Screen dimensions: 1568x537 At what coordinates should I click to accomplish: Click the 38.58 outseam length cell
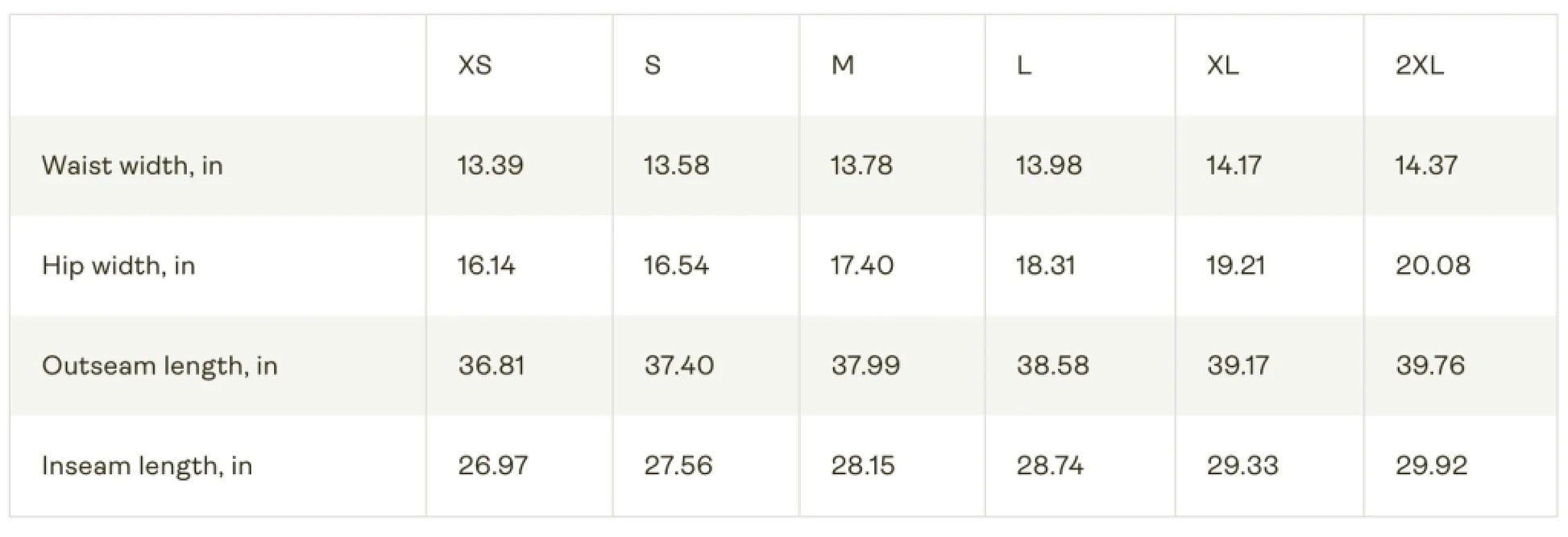tap(1052, 366)
